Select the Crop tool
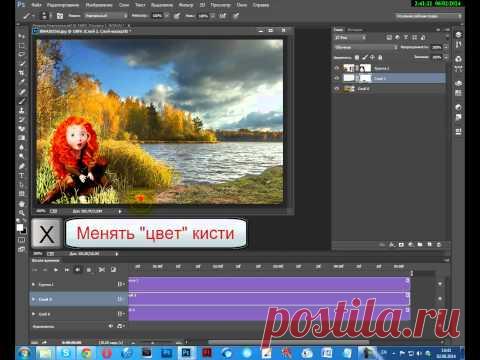The width and height of the screenshot is (480, 360). 21,73
